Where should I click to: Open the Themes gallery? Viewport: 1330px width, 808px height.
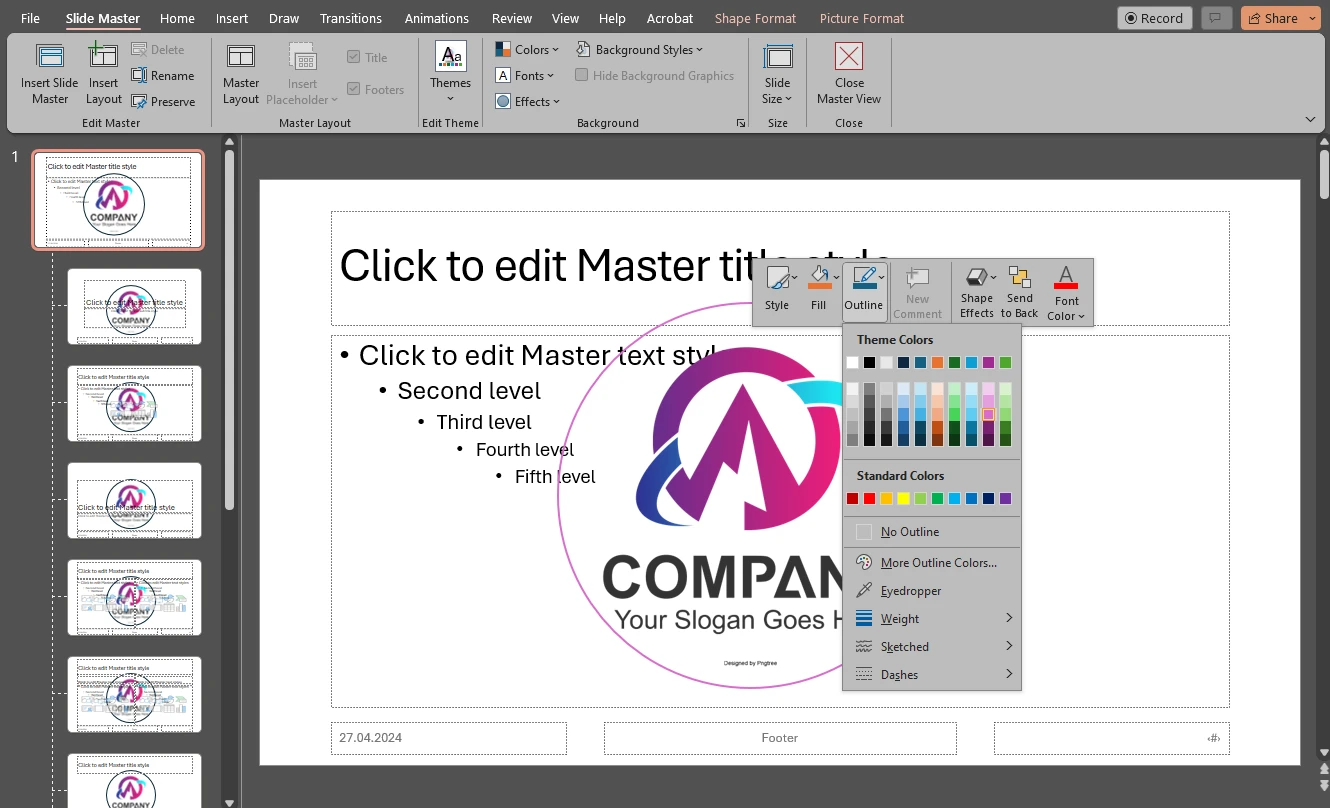(449, 72)
